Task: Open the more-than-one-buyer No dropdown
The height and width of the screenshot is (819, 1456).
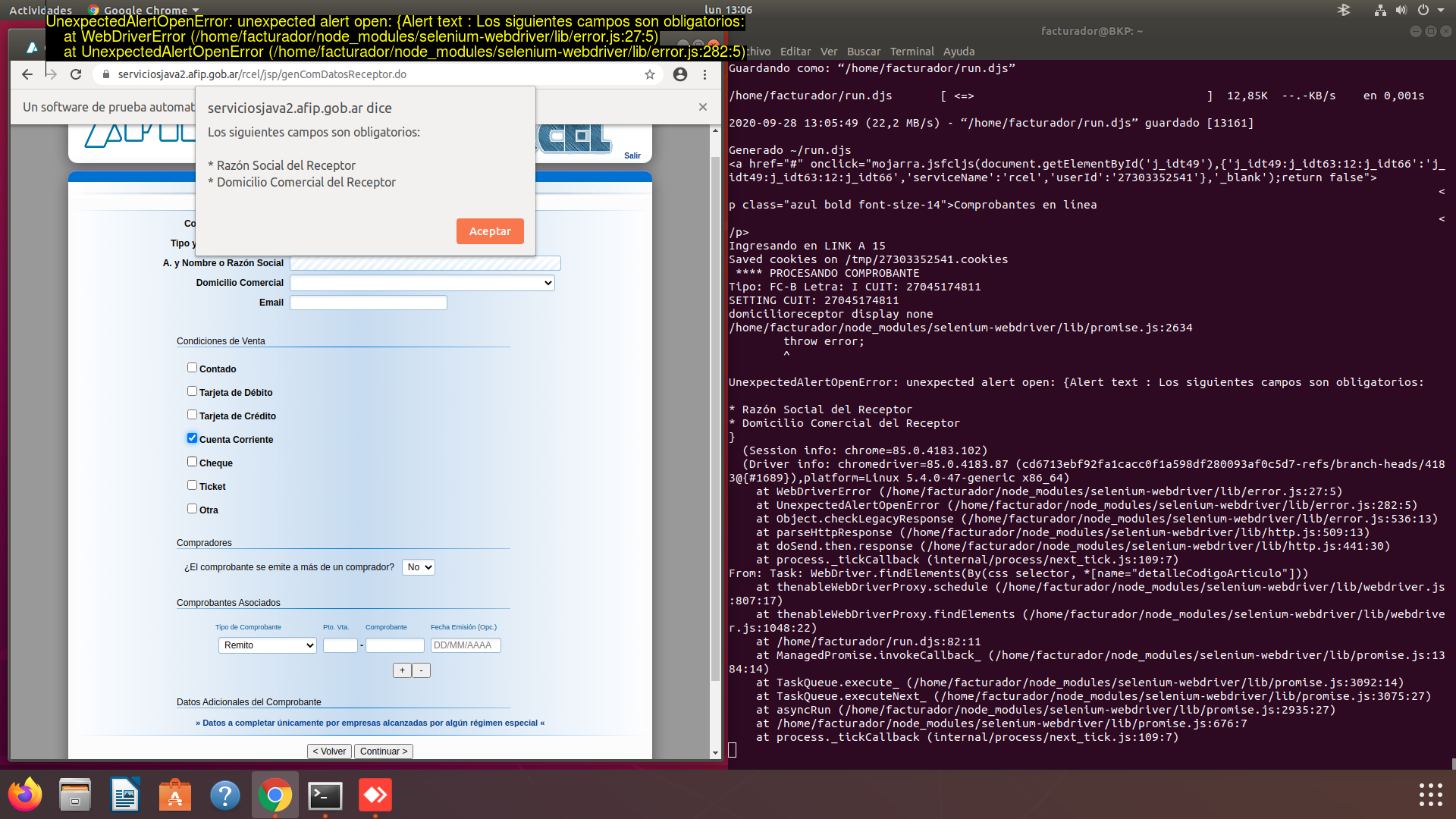Action: coord(419,567)
